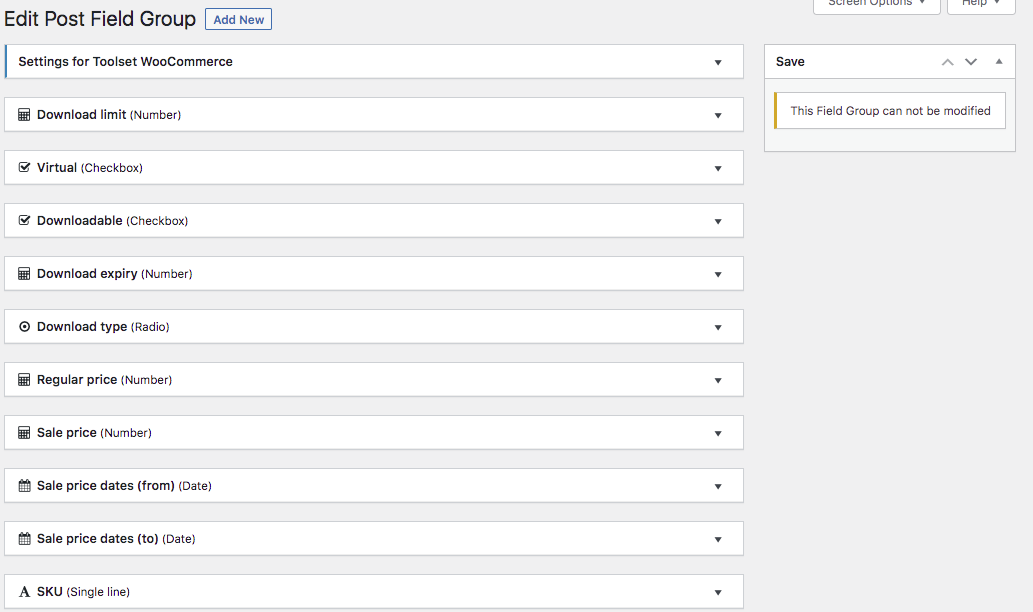This screenshot has width=1033, height=612.
Task: Expand the Sale price dates (to) row
Action: pos(718,539)
